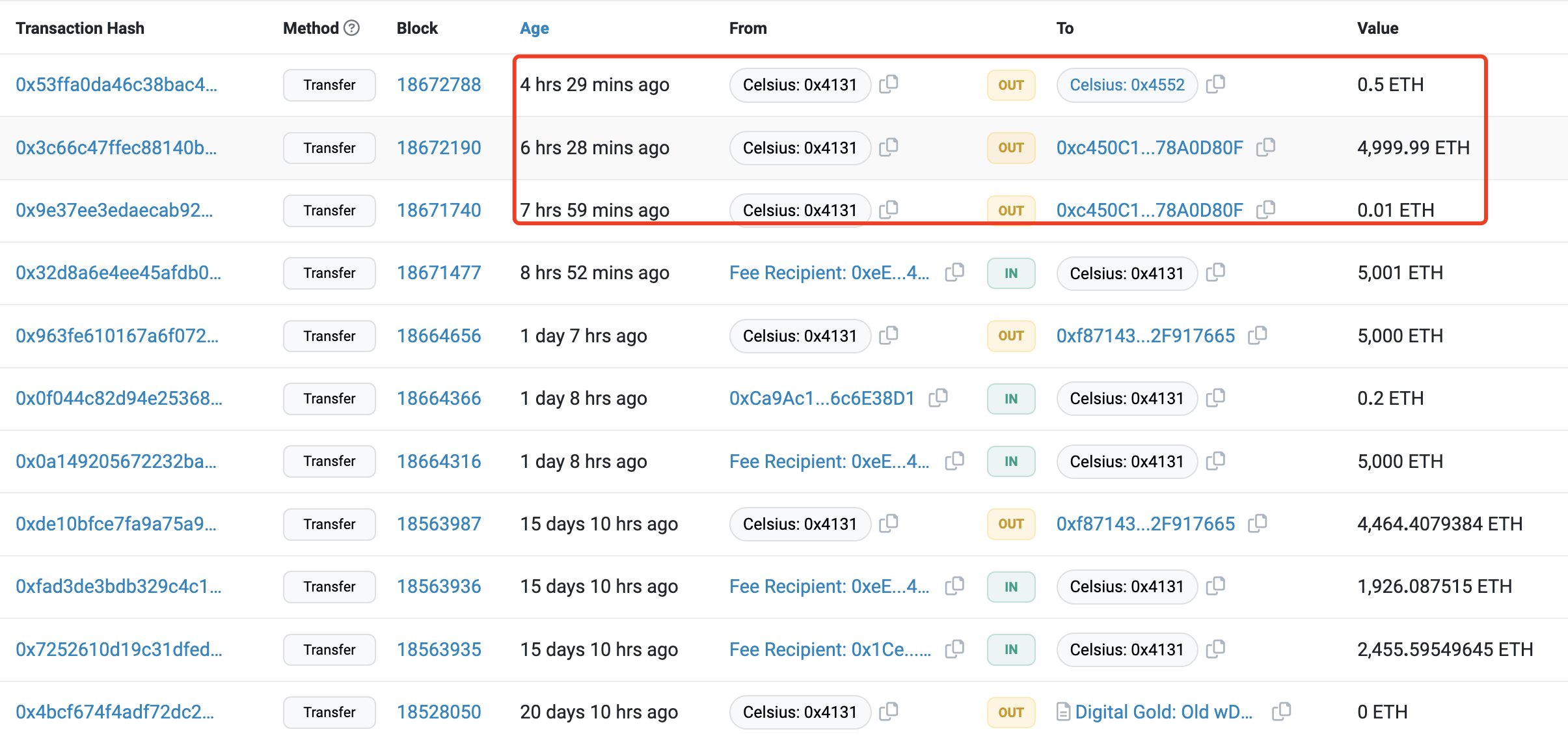Open the Celsius: 0x4552 address link
This screenshot has height=738, width=1568.
point(1127,85)
